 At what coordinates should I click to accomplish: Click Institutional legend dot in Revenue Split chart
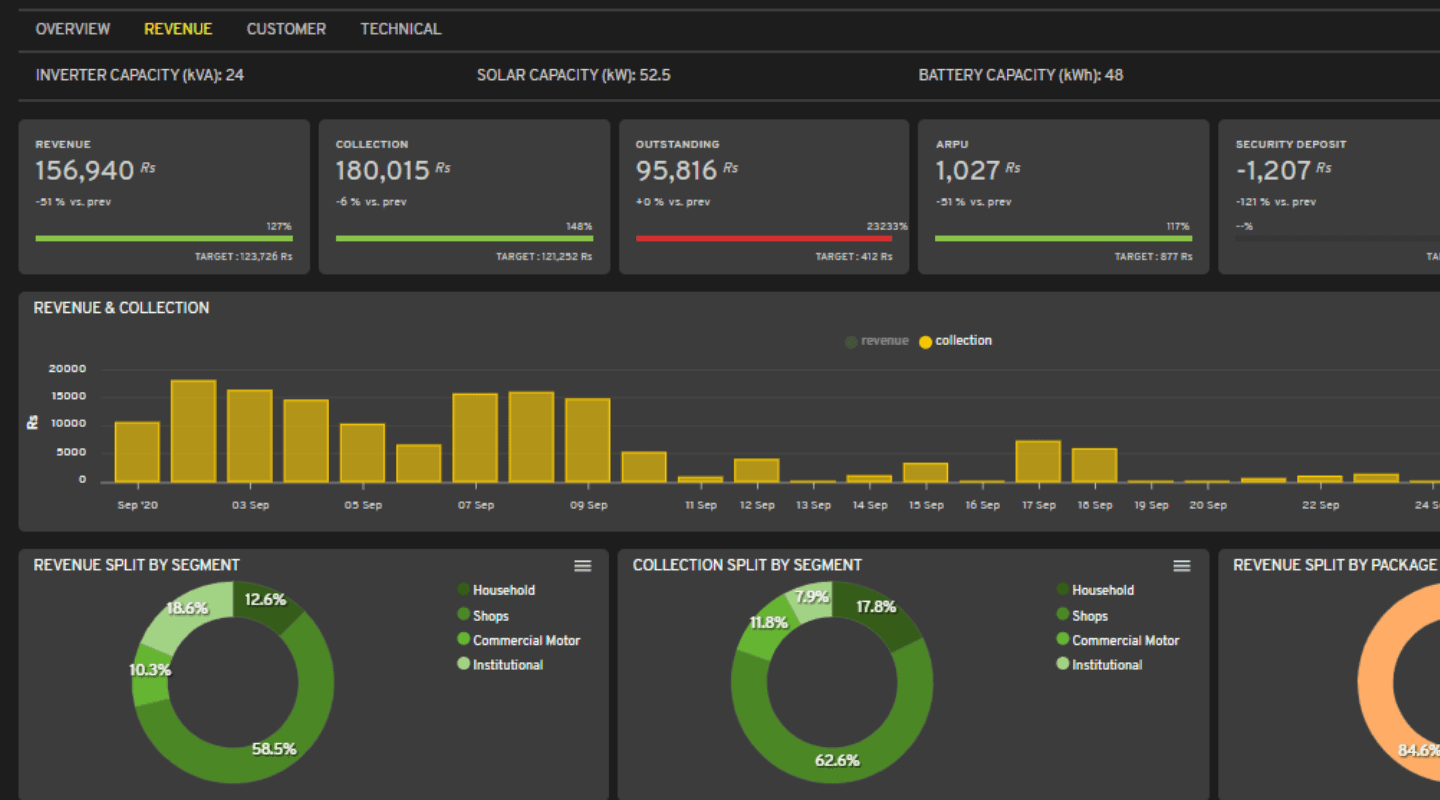point(463,664)
